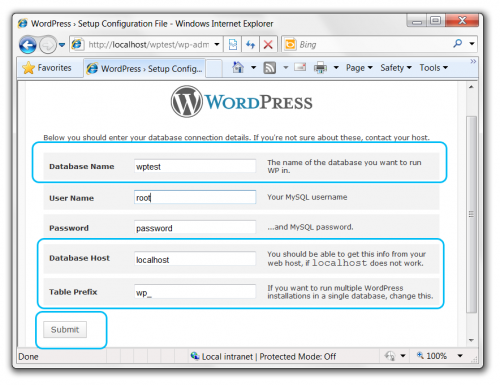Click the Table Prefix field
The width and height of the screenshot is (500, 385).
pyautogui.click(x=195, y=292)
